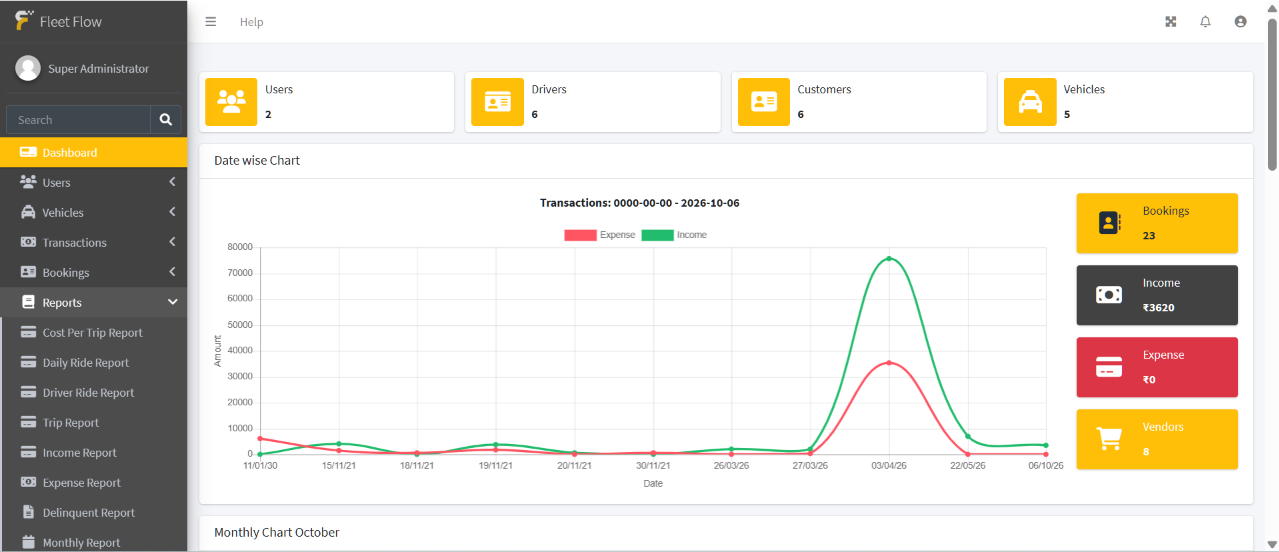Click the Users card people icon
The height and width of the screenshot is (552, 1279).
[231, 102]
